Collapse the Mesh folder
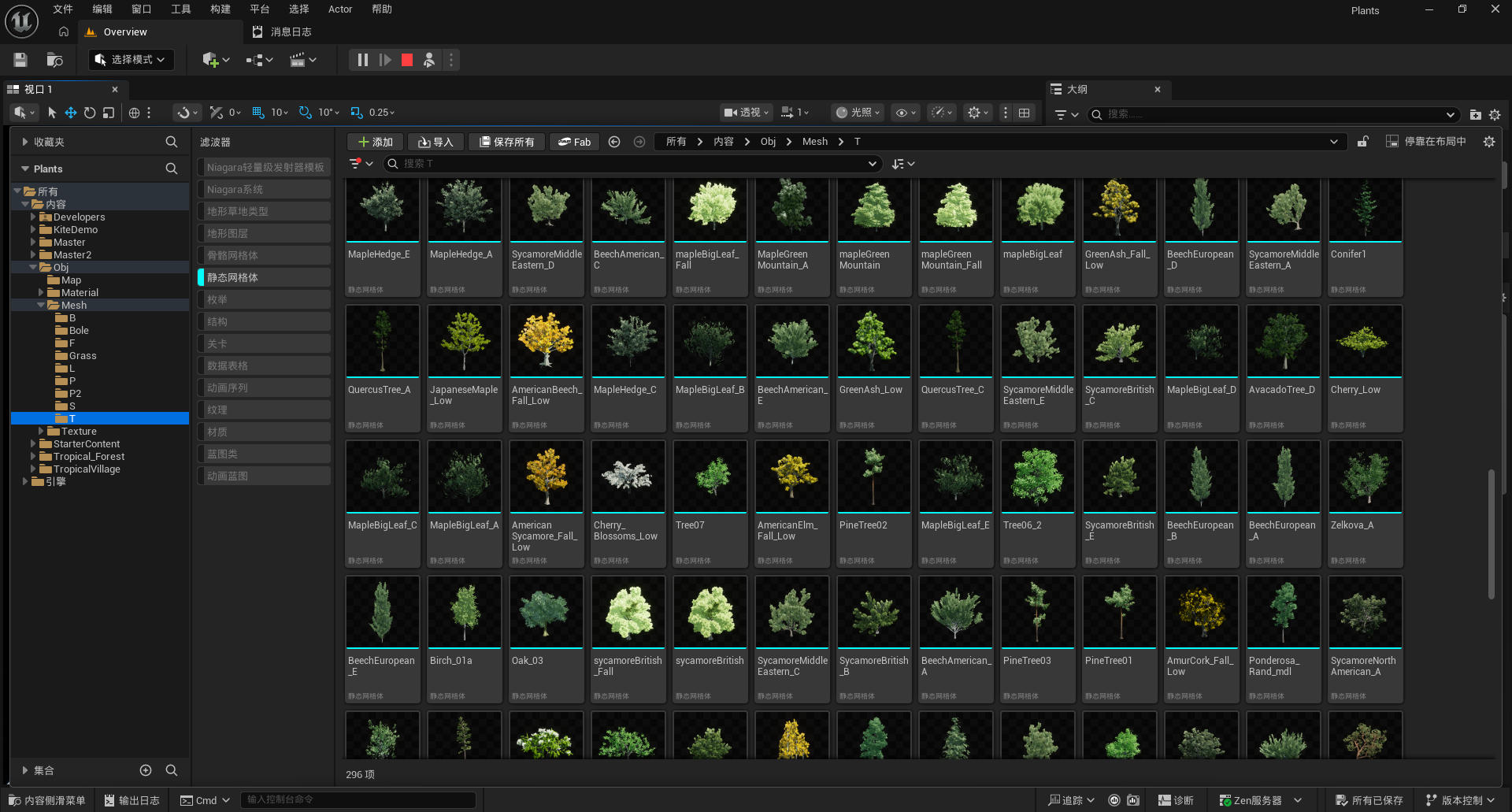Viewport: 1512px width, 812px height. click(x=41, y=305)
